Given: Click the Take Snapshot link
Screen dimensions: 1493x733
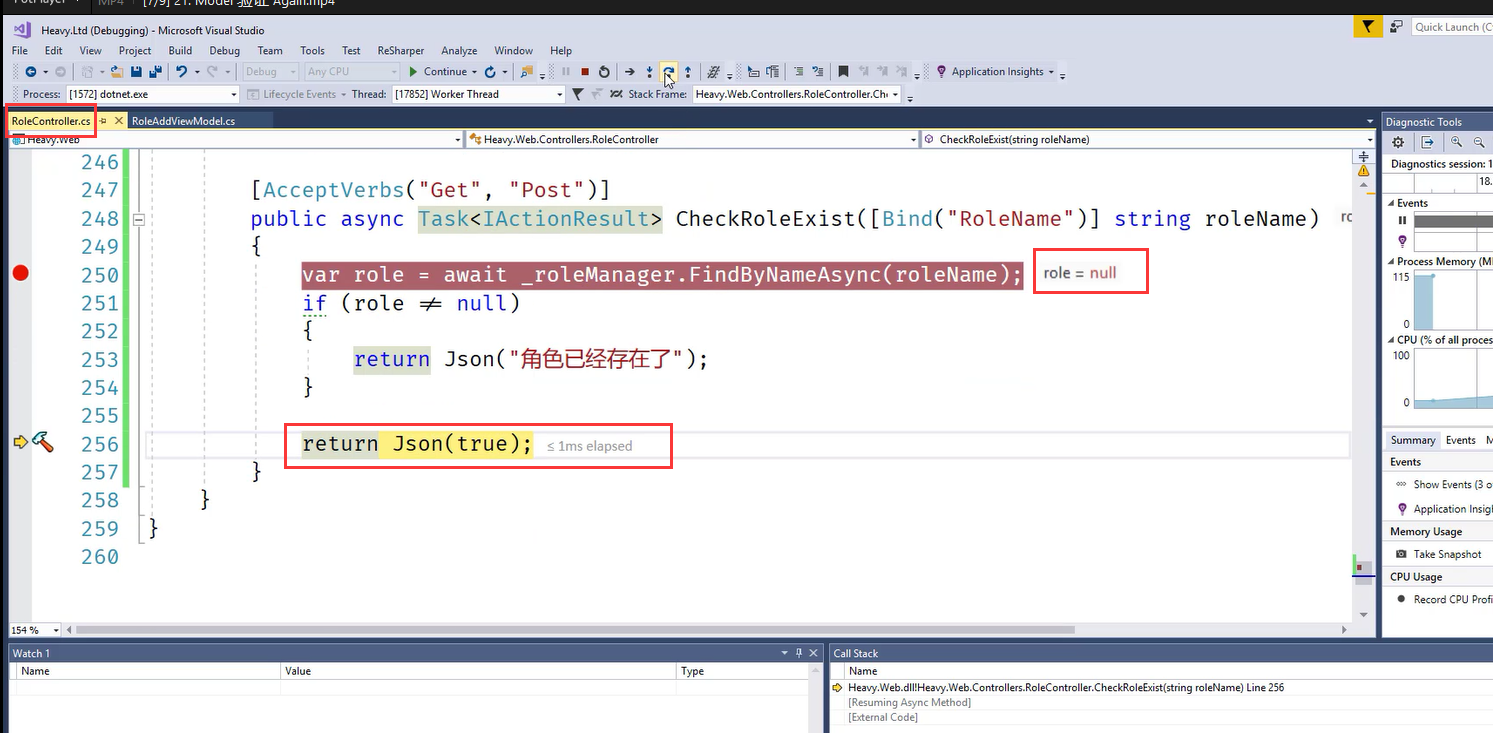Looking at the screenshot, I should tap(1447, 554).
